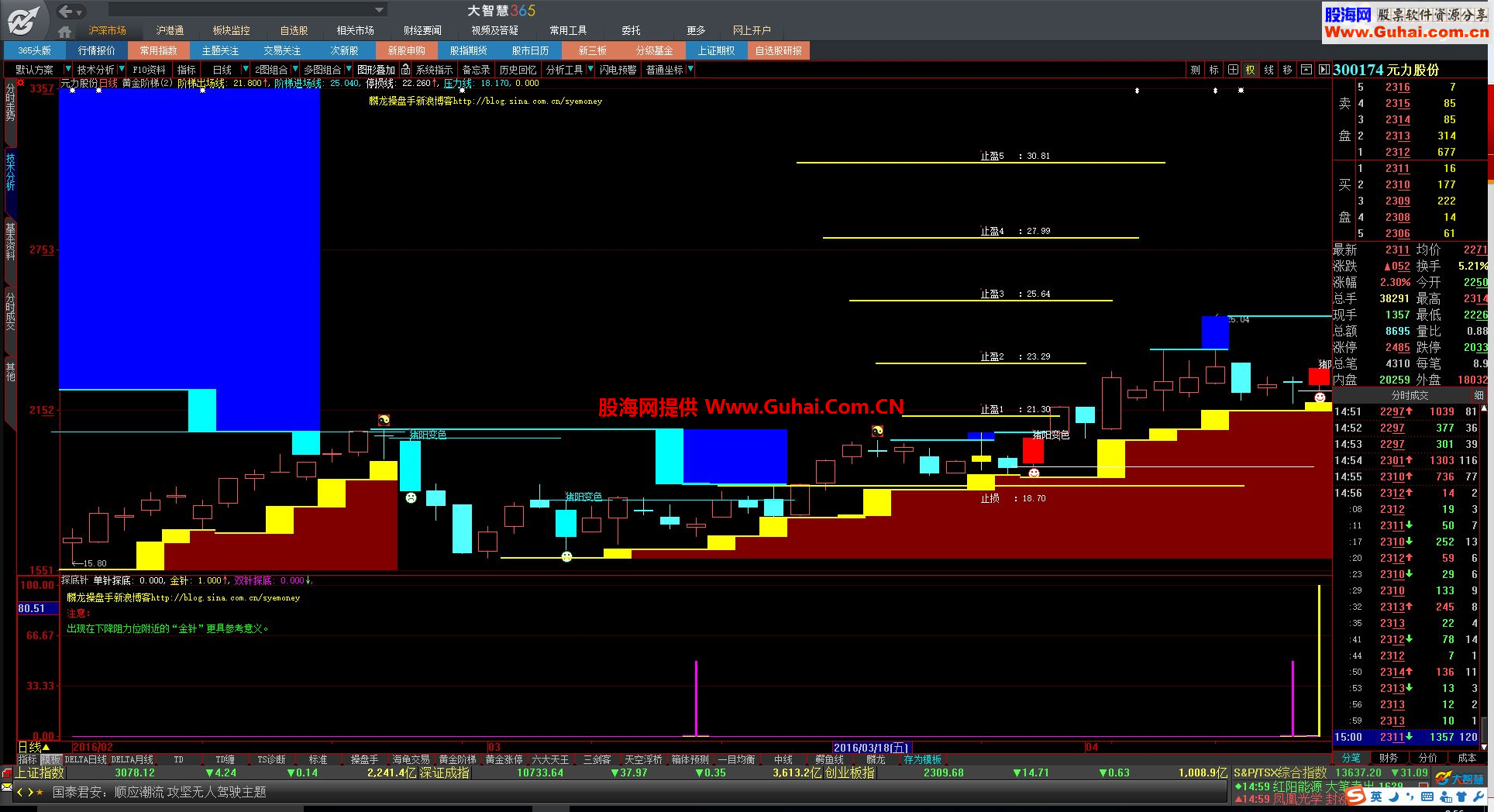Viewport: 1494px width, 812px height.
Task: Click the 系统指示 button
Action: pos(434,70)
